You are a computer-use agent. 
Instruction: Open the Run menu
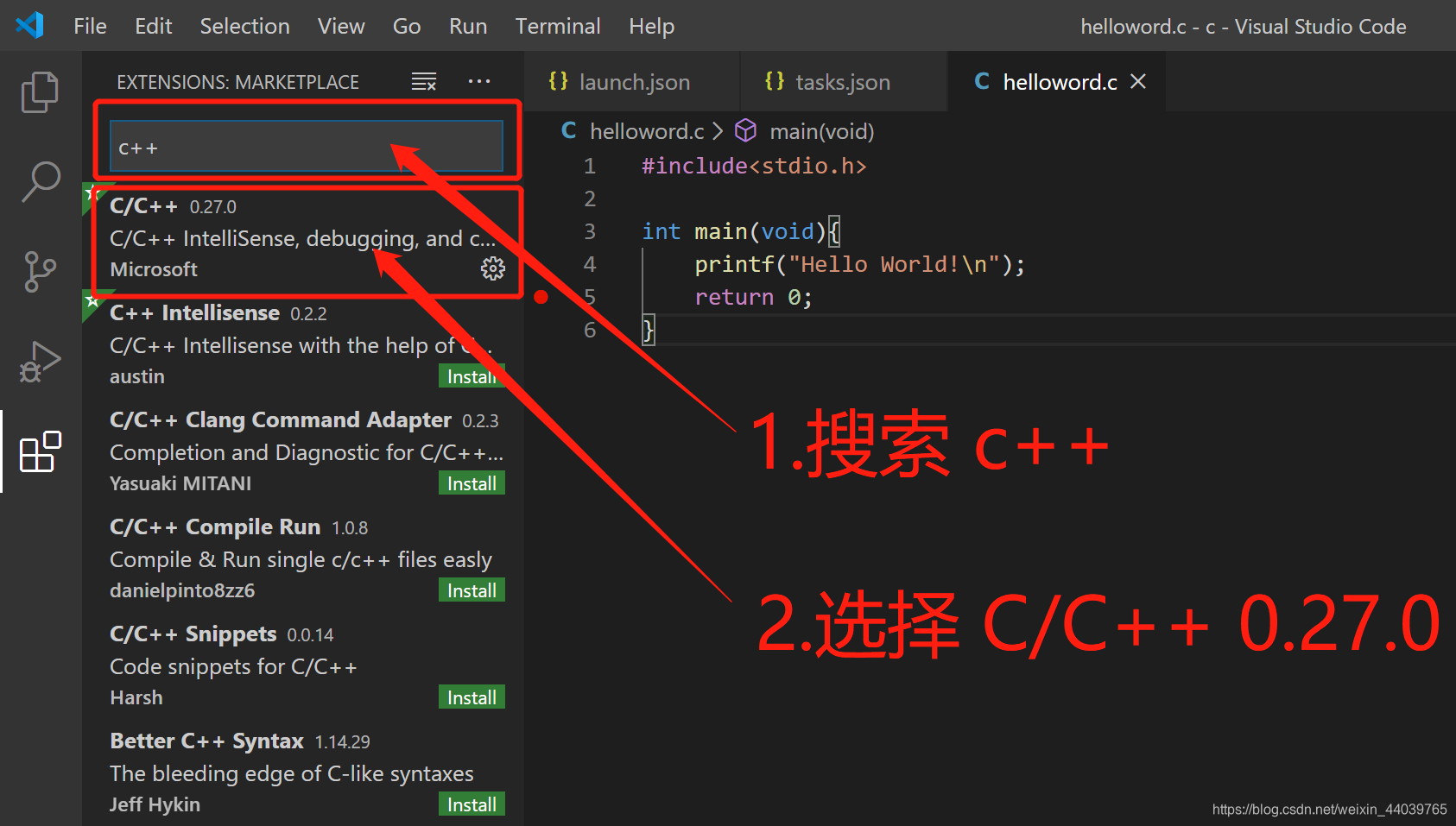(x=468, y=26)
